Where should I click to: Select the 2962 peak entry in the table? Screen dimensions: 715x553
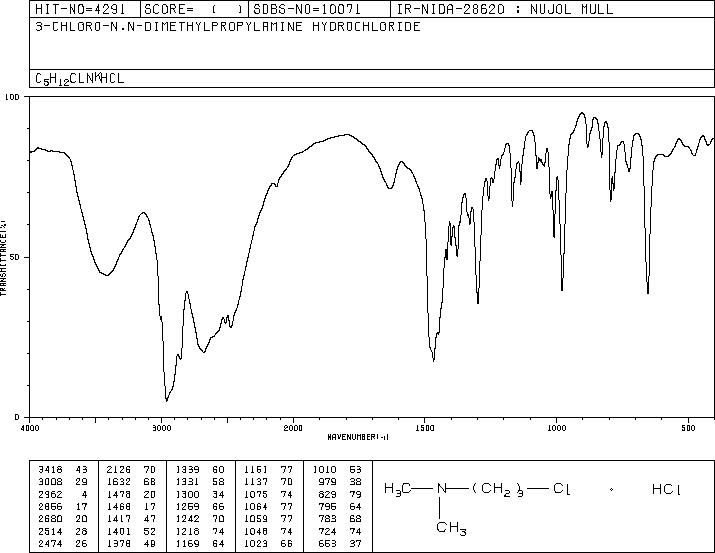[63, 494]
